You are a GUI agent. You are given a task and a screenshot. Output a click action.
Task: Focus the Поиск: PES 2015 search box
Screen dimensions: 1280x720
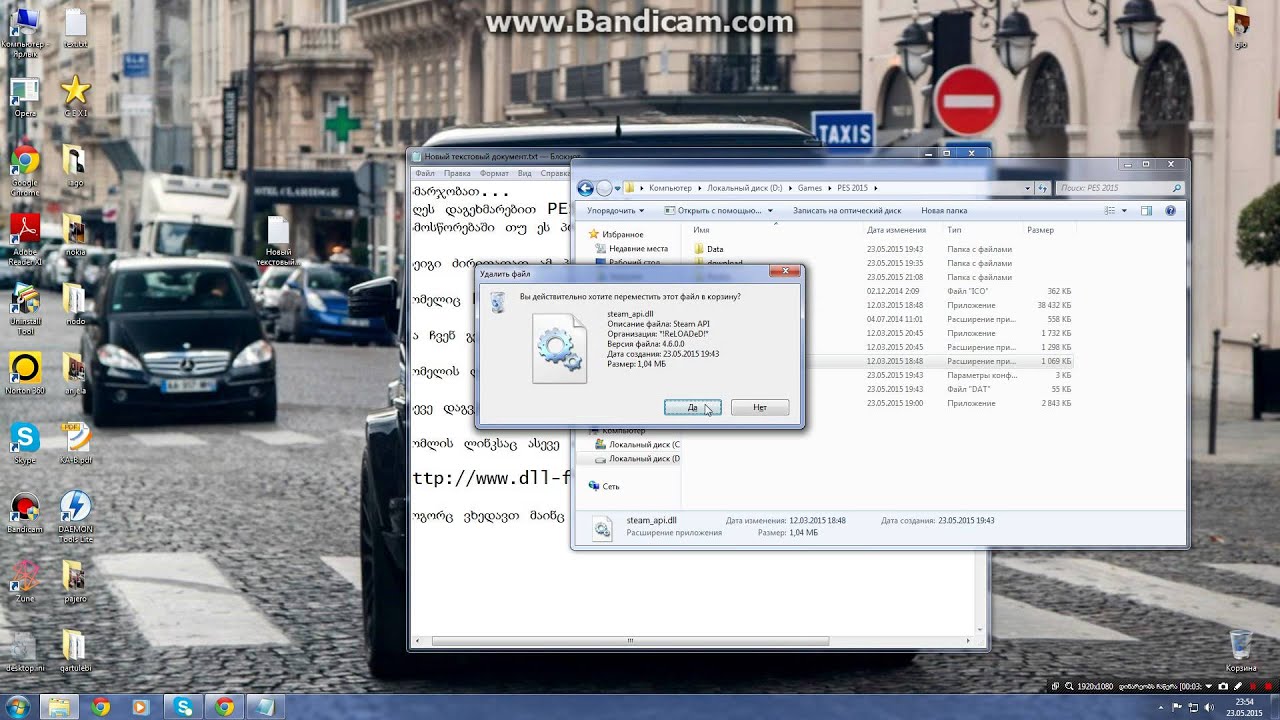1120,188
